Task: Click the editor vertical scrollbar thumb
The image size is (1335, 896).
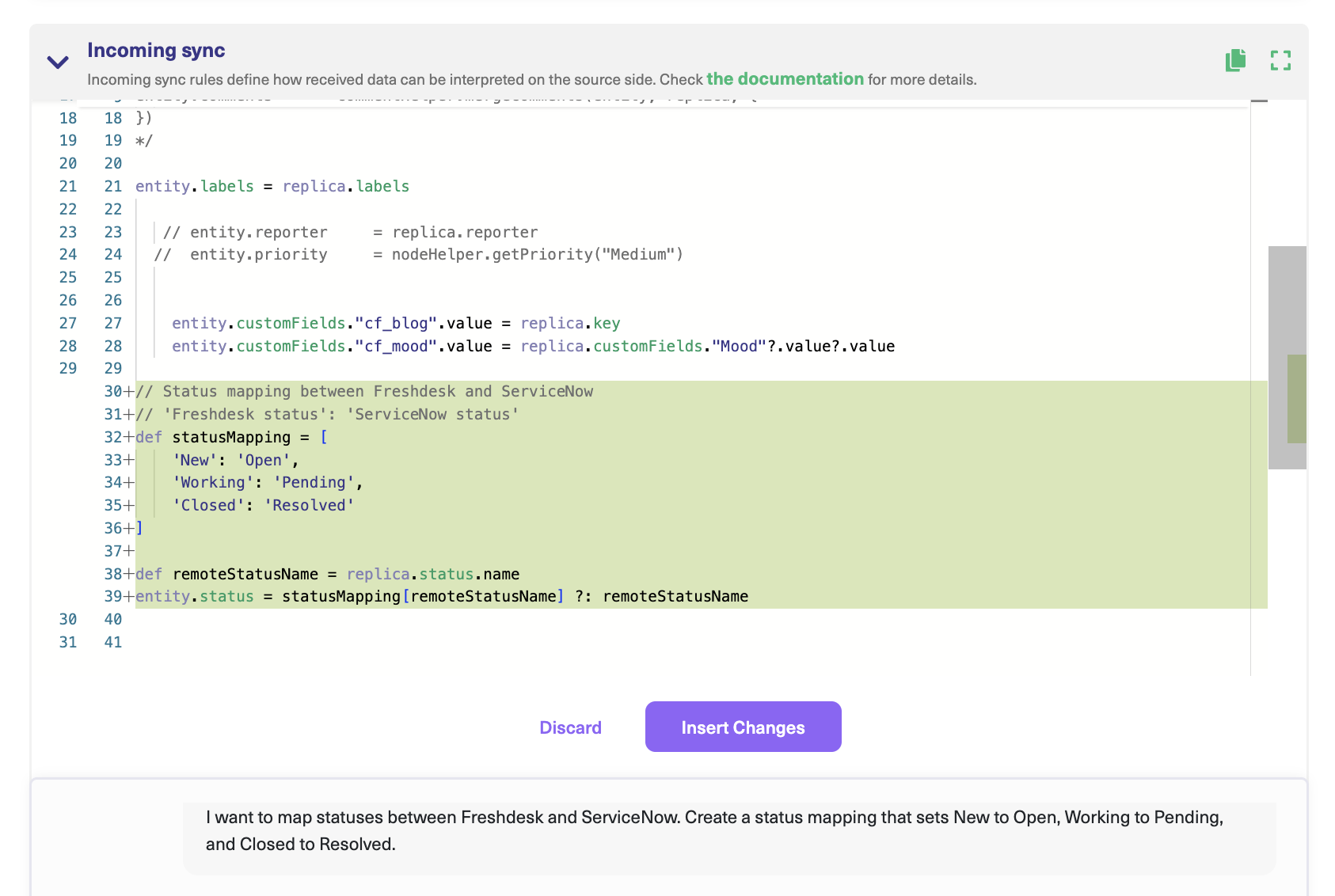Action: coord(1287,358)
